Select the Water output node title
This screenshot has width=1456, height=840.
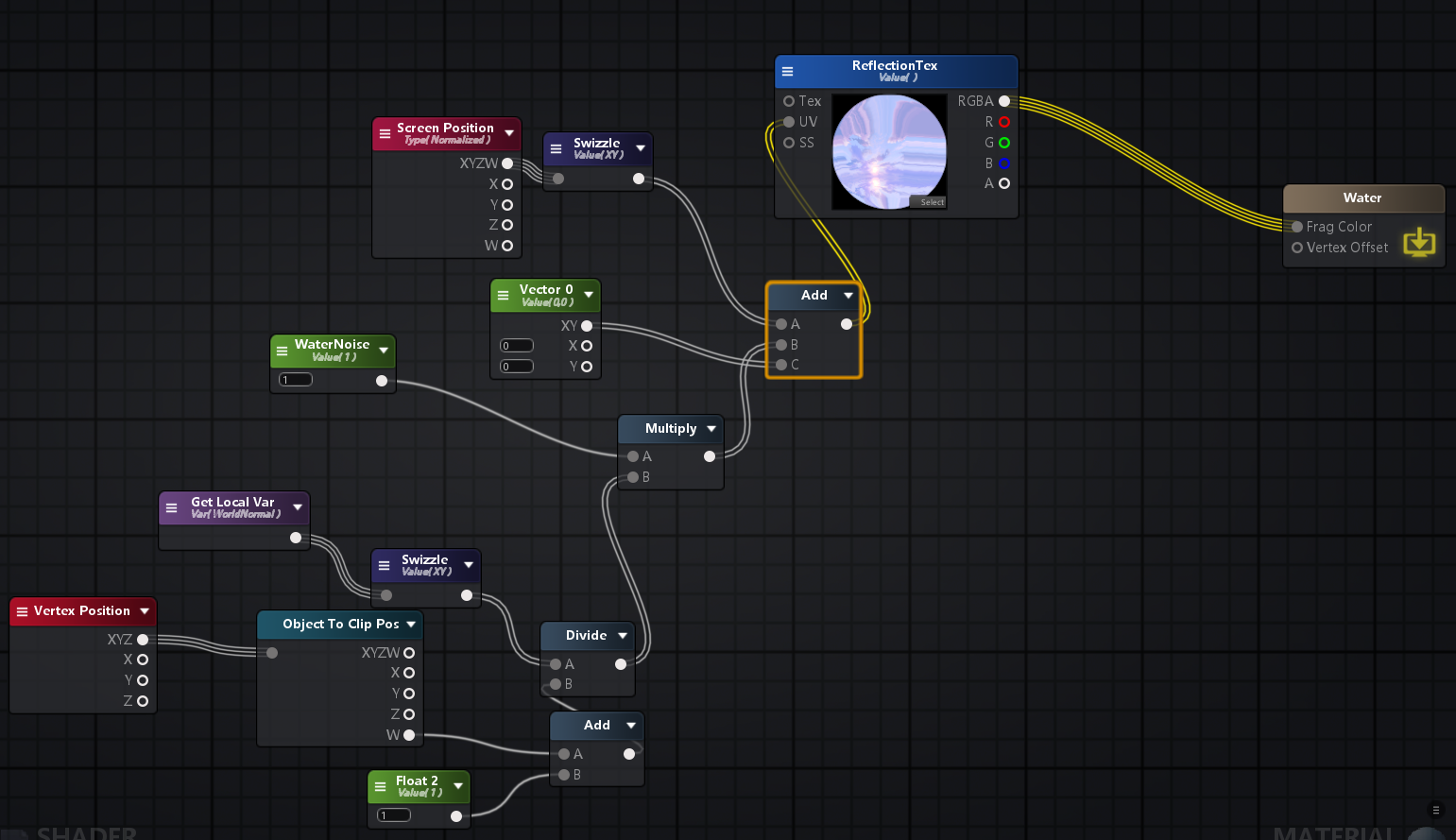coord(1362,198)
